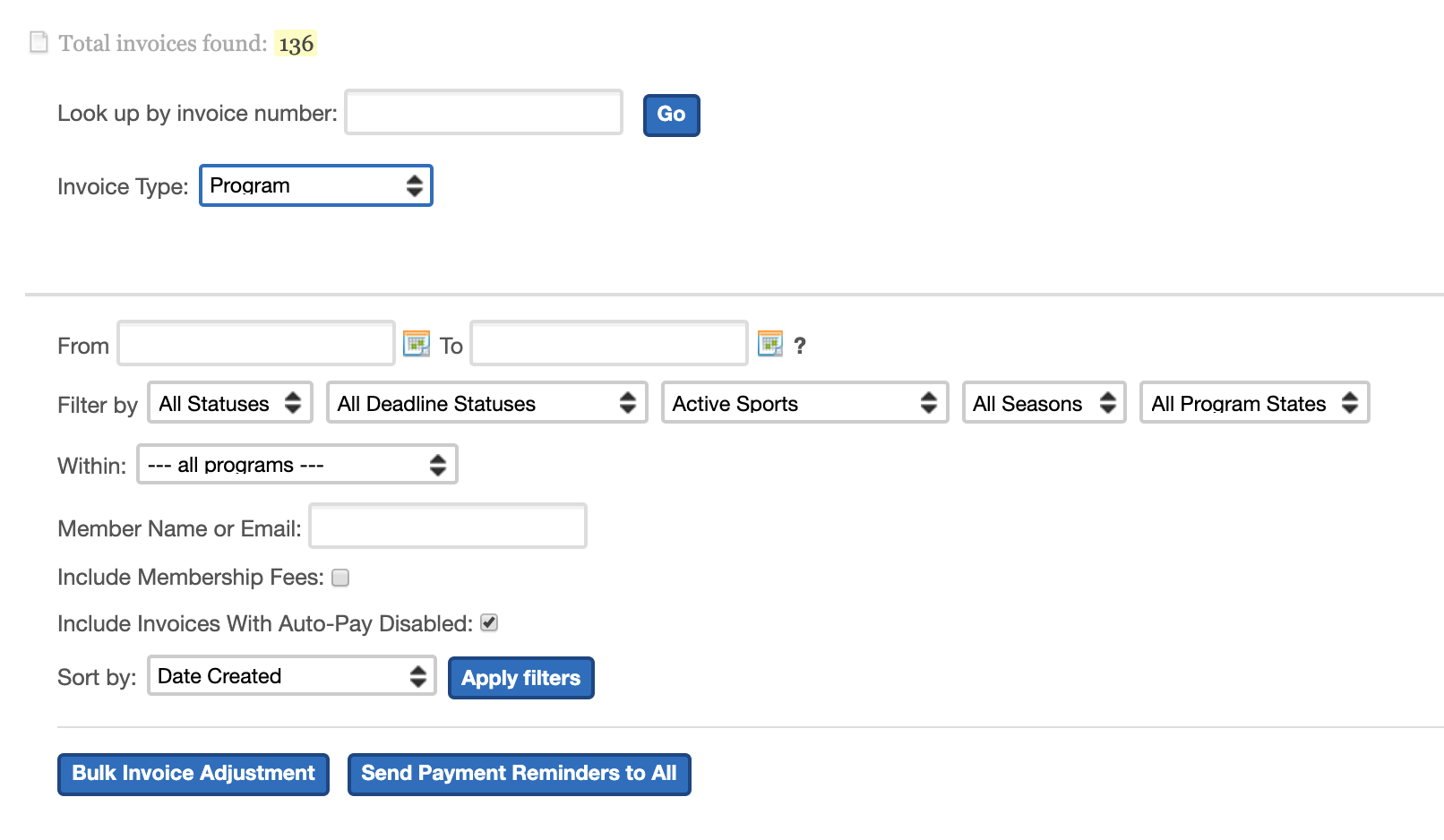Click the question mark help icon
1444x840 pixels.
[800, 345]
